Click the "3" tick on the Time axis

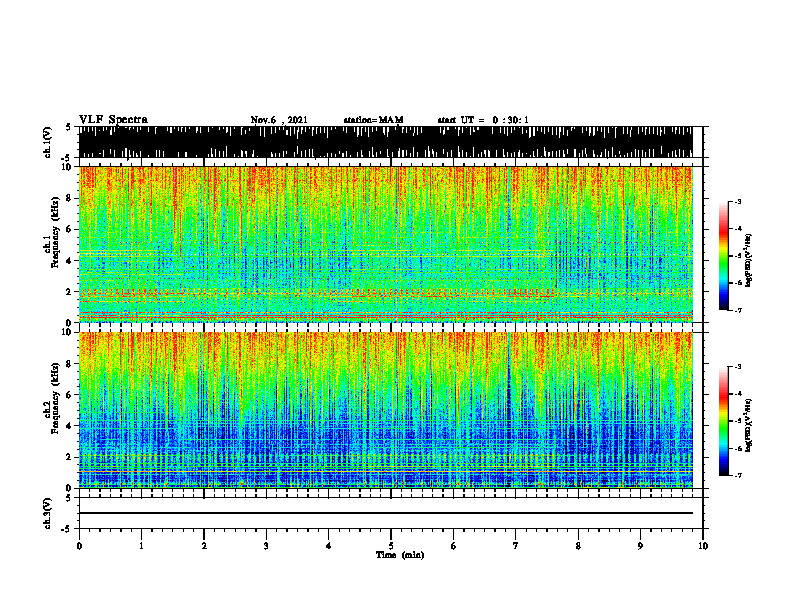click(266, 546)
